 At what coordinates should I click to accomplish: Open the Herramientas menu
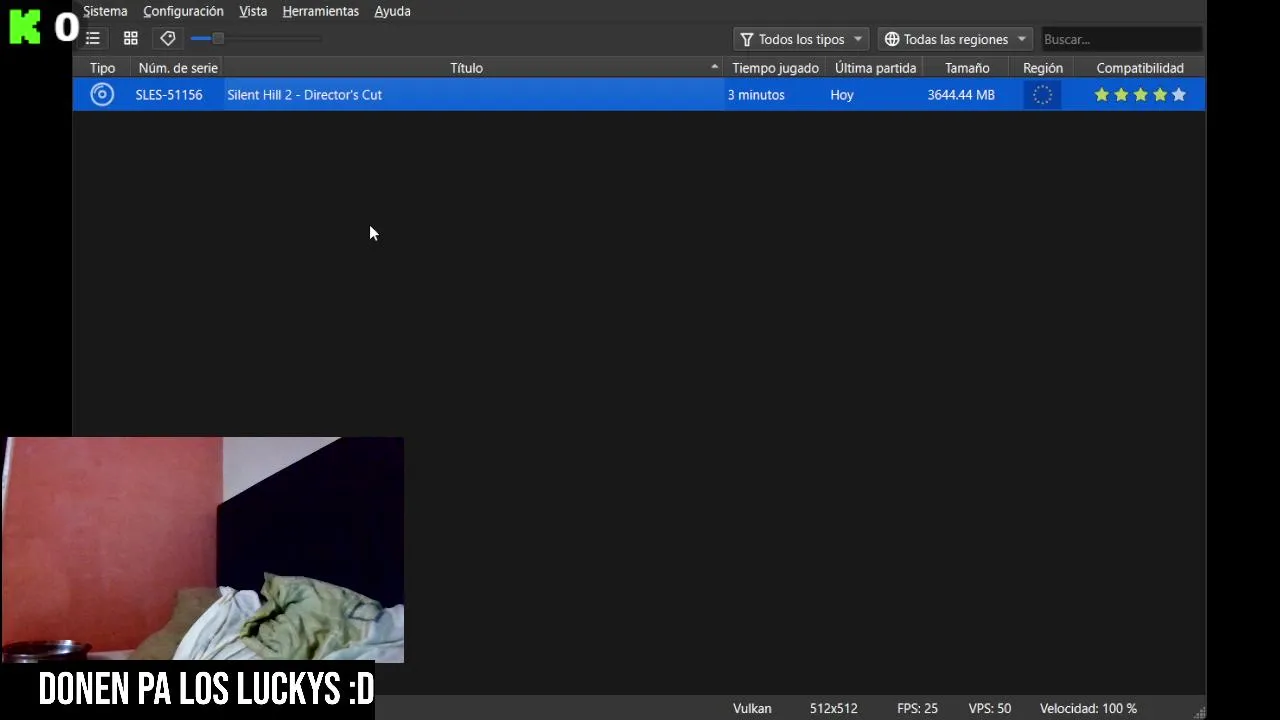click(321, 11)
